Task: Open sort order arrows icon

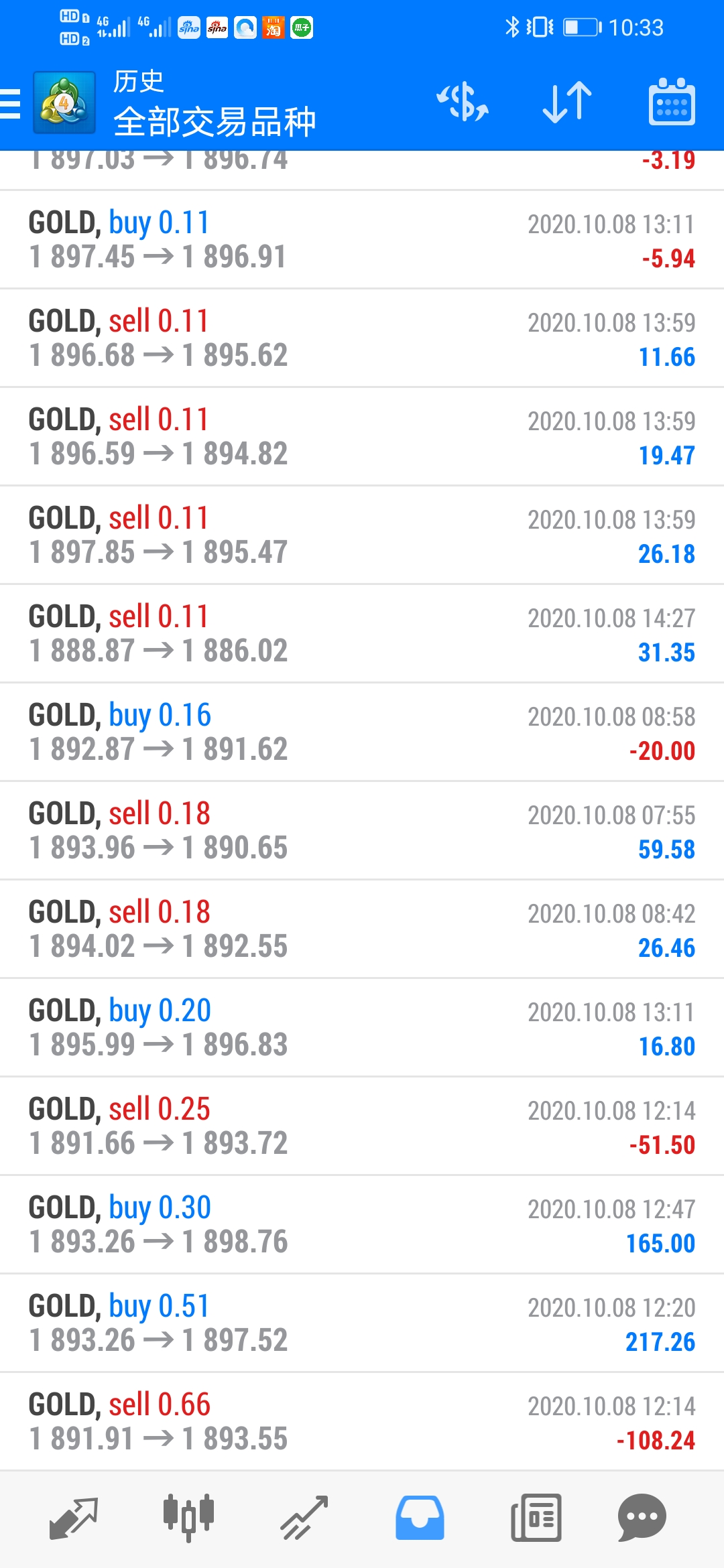Action: [x=567, y=103]
